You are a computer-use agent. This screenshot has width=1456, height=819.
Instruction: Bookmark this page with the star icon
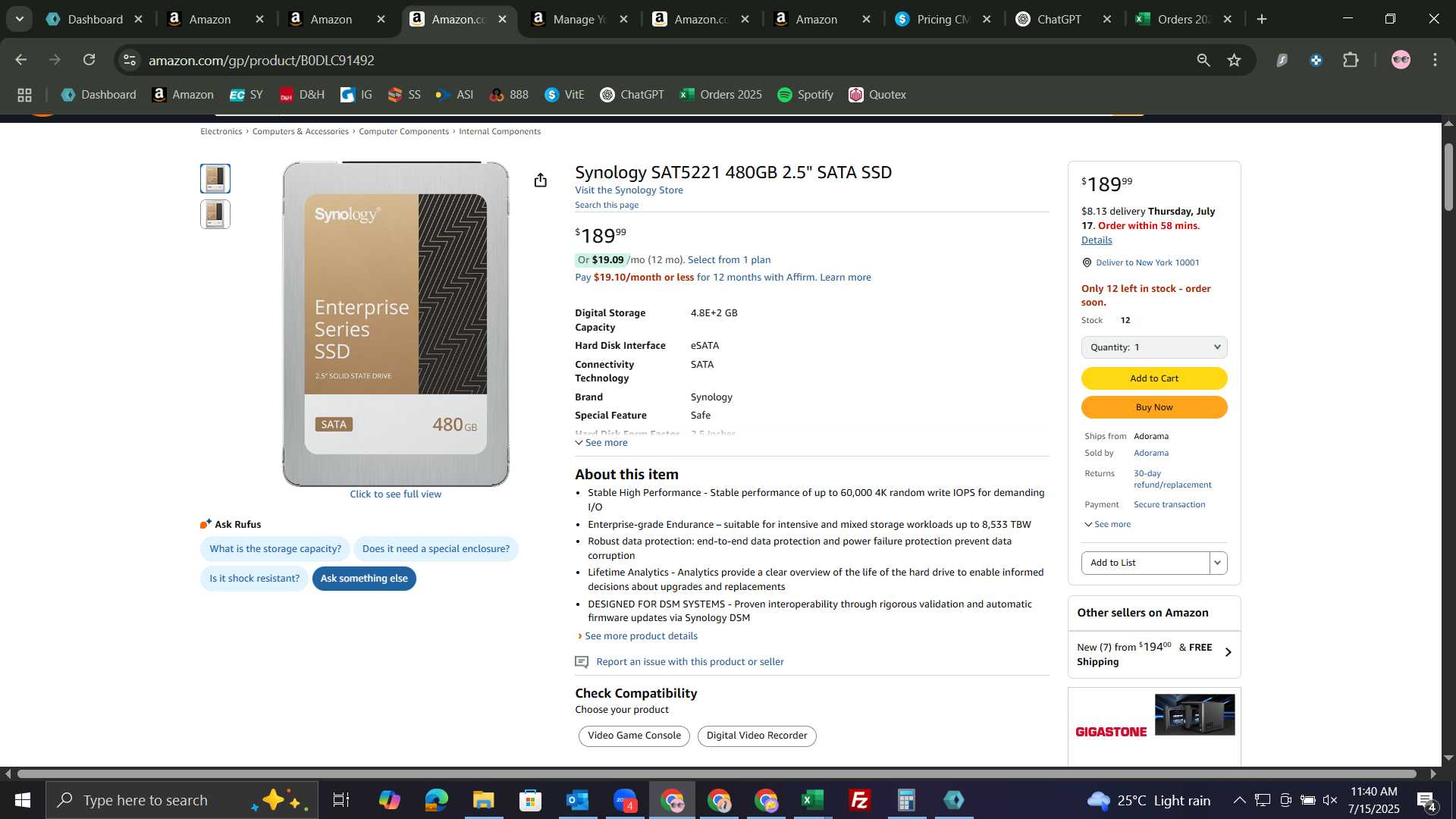(x=1235, y=60)
